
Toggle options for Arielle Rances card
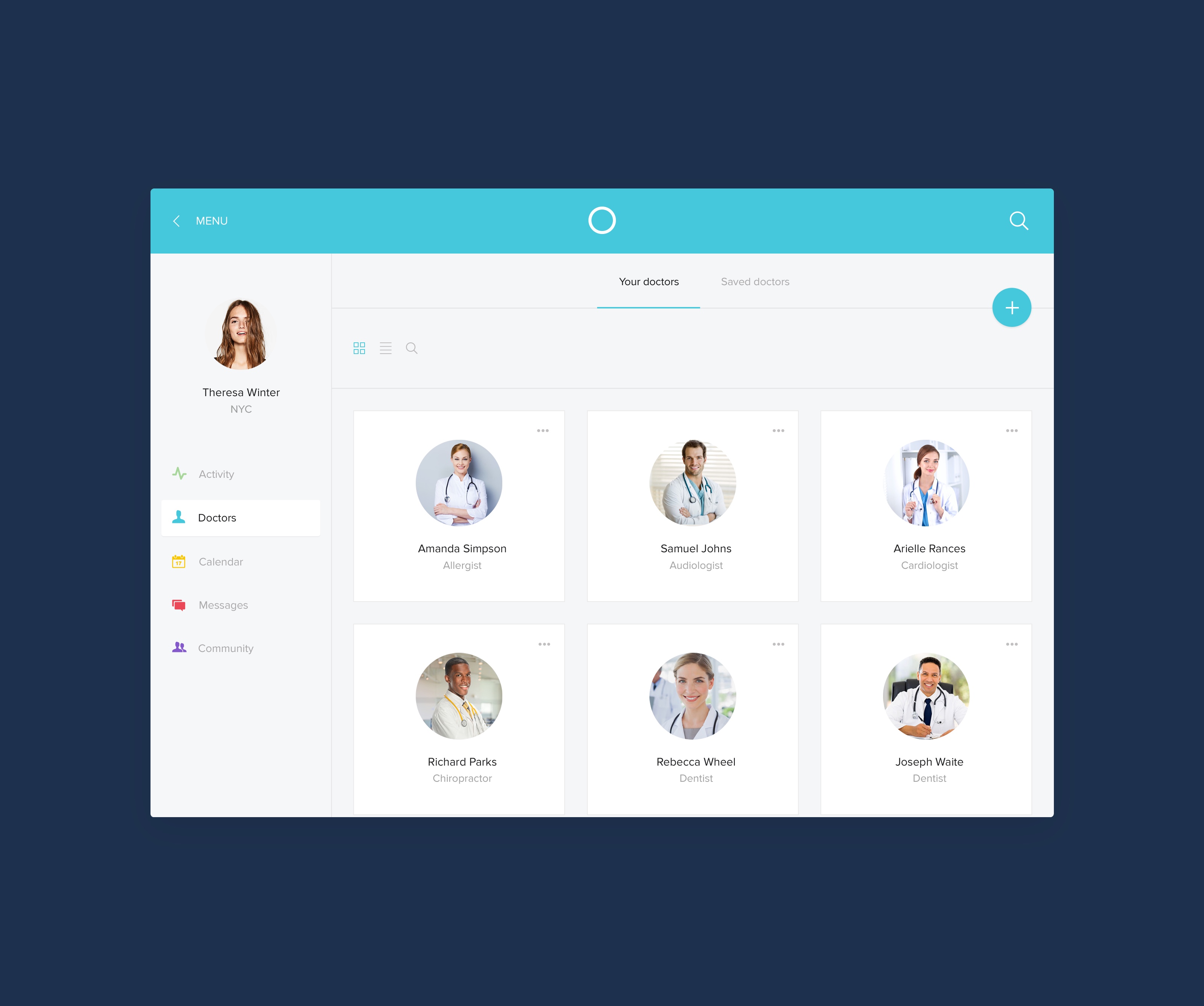point(1012,431)
